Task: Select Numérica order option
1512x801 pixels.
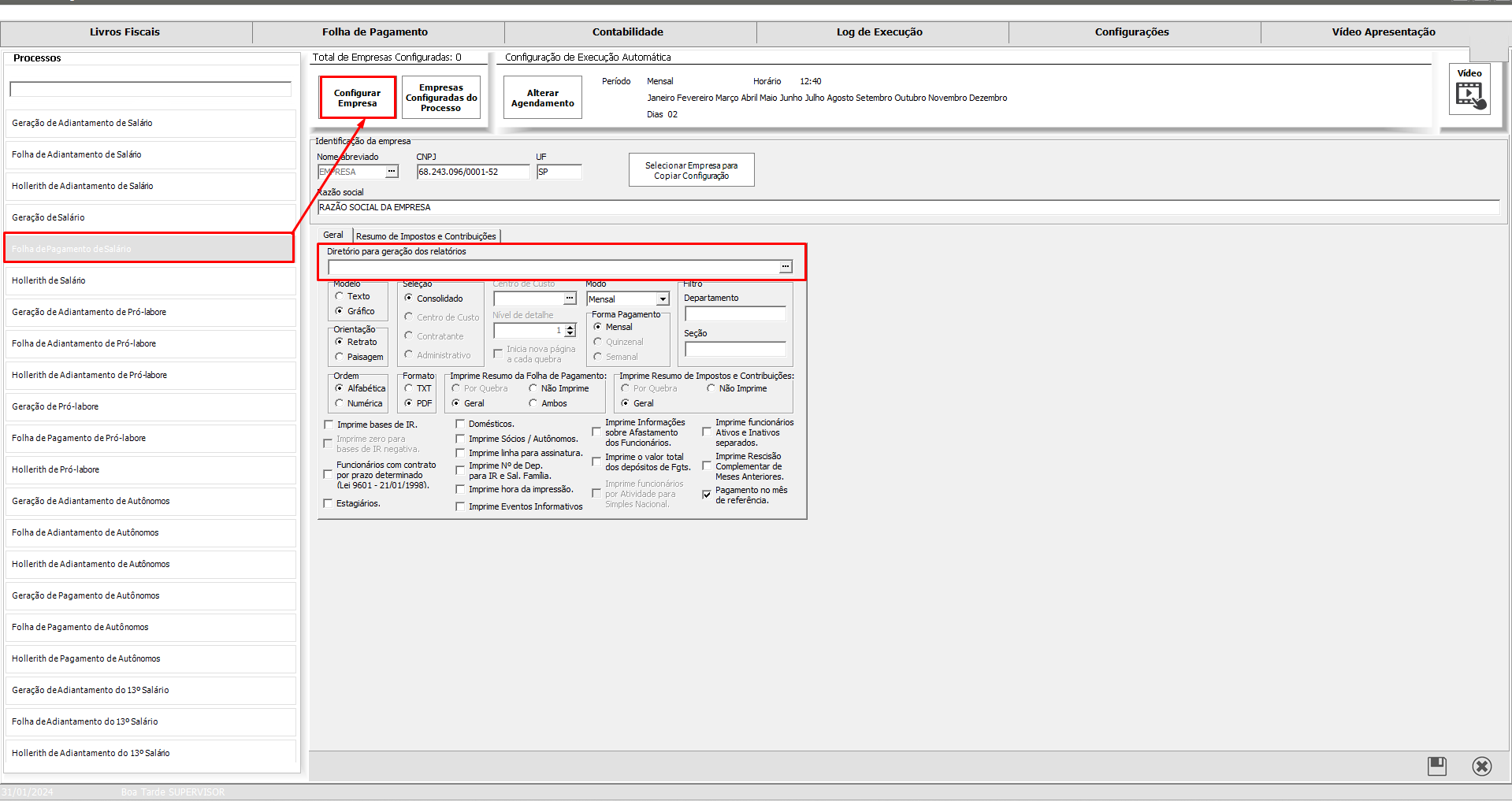Action: pos(340,403)
